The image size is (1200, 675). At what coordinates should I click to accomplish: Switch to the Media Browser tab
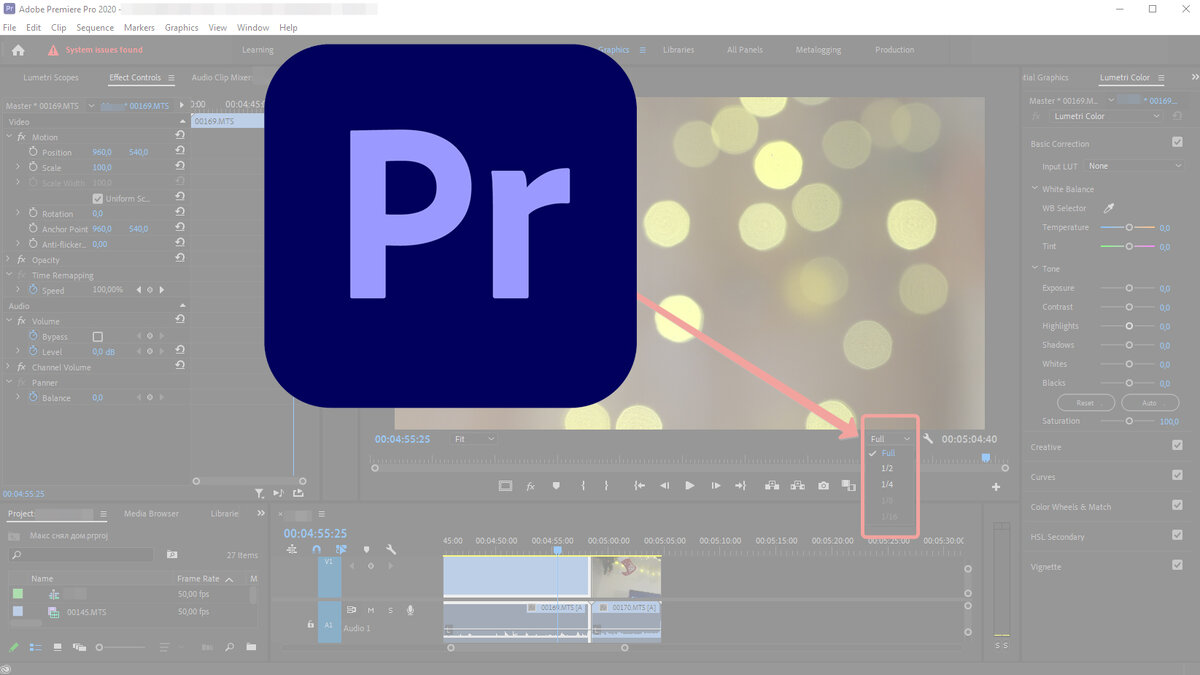[x=151, y=514]
